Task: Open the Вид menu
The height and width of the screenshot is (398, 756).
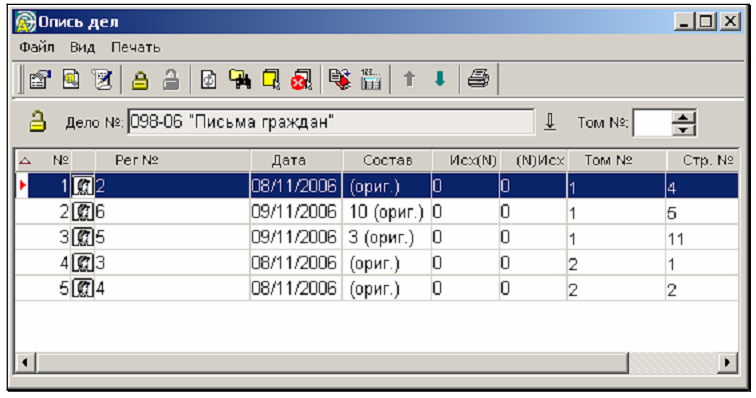Action: point(82,47)
